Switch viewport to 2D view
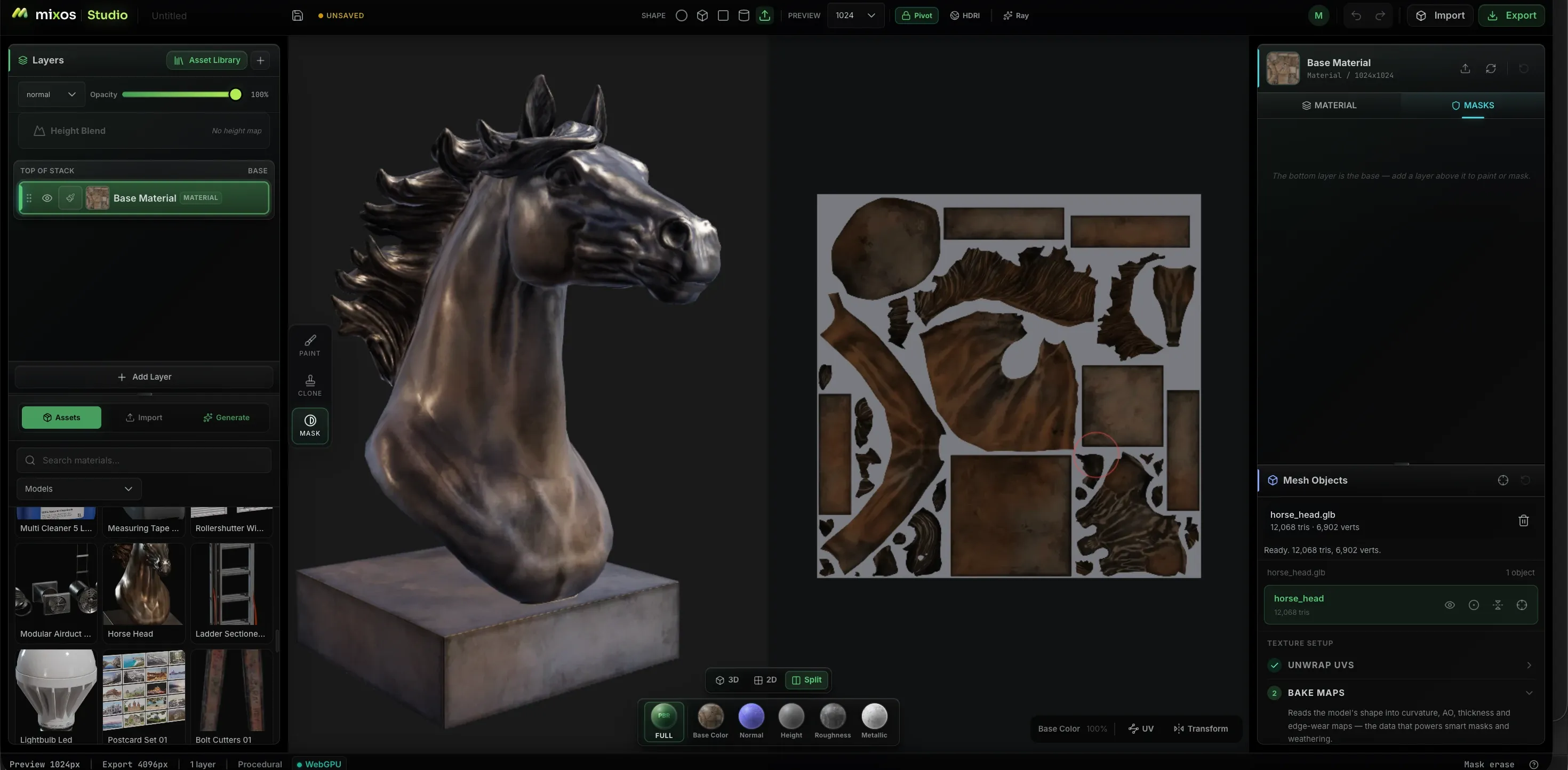Image resolution: width=1568 pixels, height=770 pixels. 765,680
